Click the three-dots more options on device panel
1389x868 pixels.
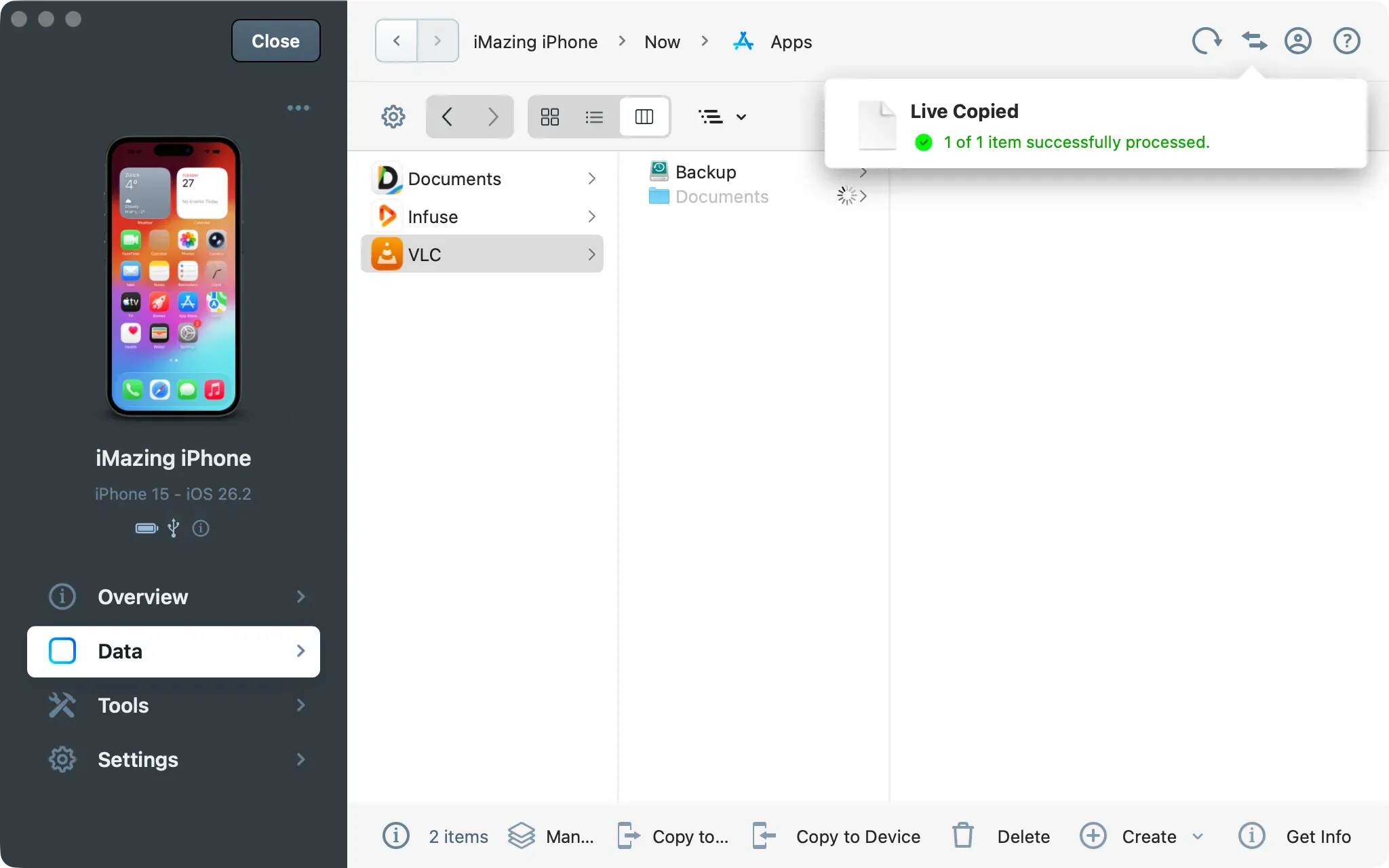pyautogui.click(x=298, y=108)
